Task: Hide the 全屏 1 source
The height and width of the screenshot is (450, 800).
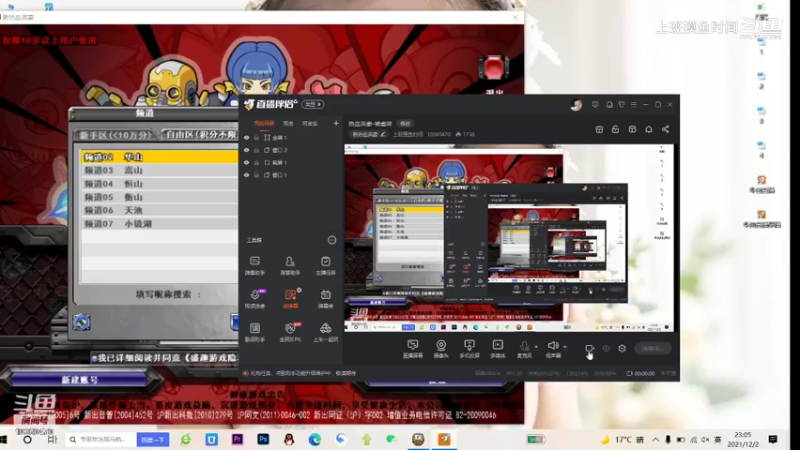Action: click(246, 138)
